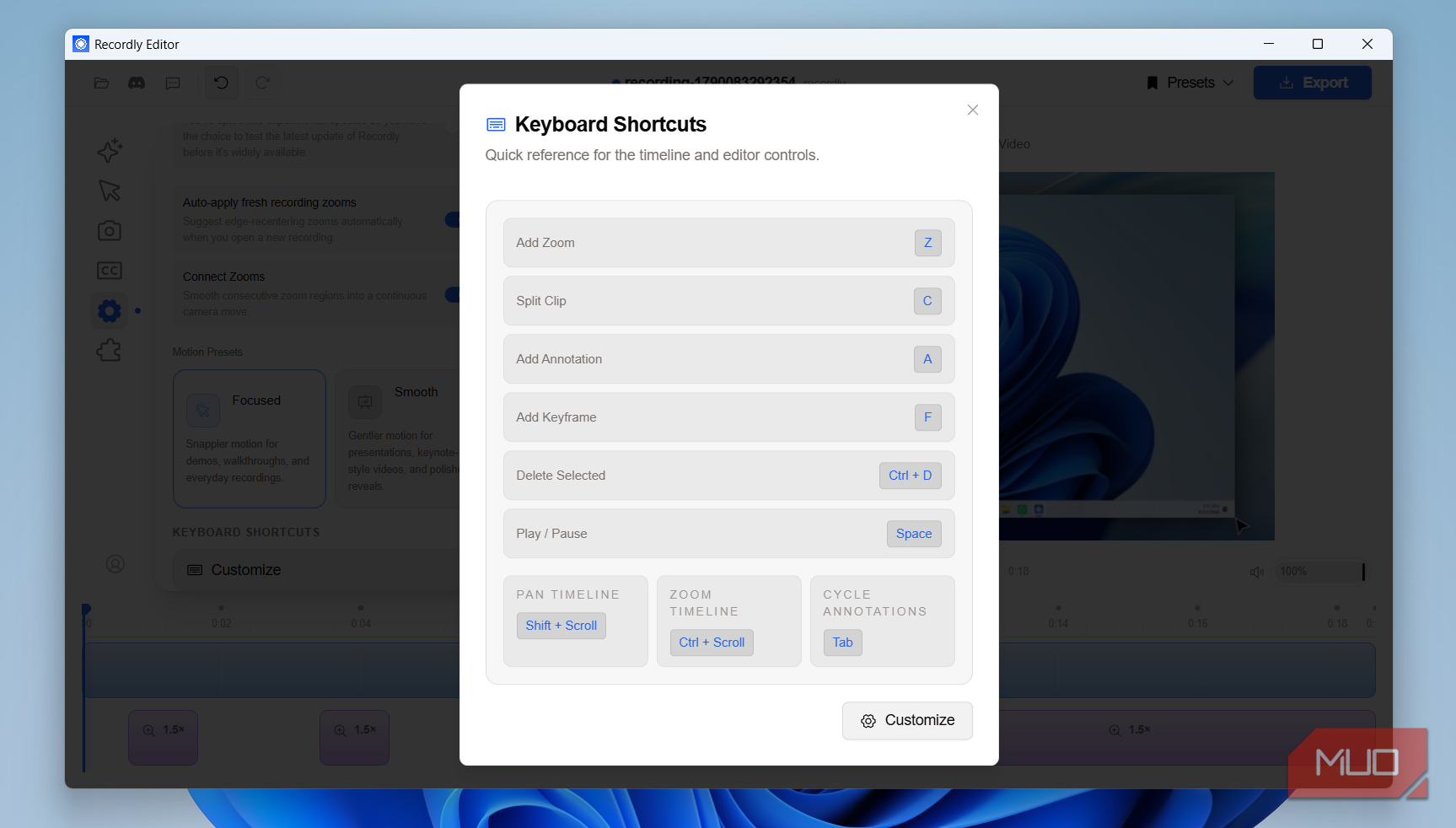This screenshot has width=1456, height=828.
Task: Click the first 1.5× zoom region on the timeline
Action: click(164, 738)
